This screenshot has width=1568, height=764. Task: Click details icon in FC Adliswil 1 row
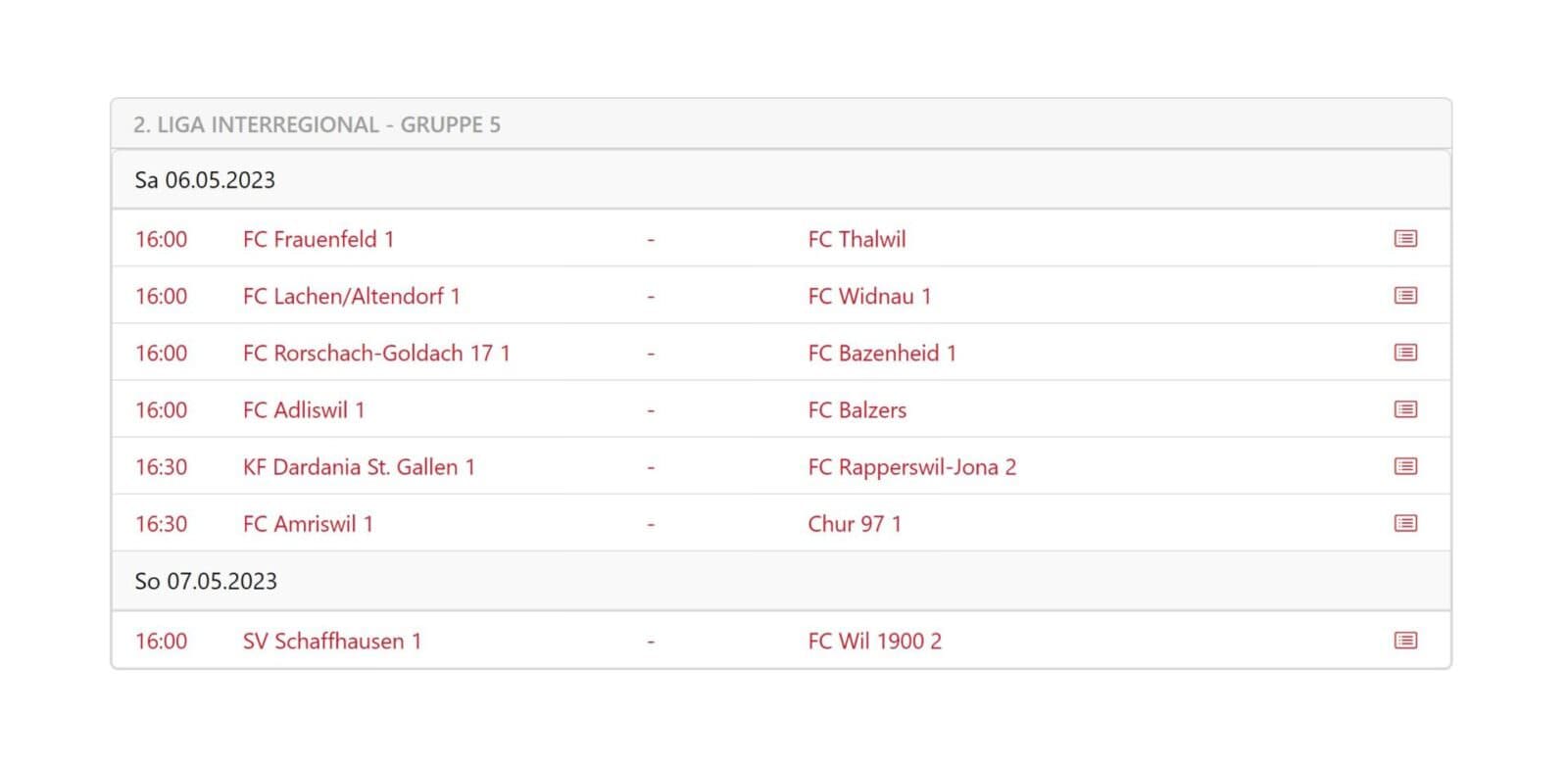1405,409
